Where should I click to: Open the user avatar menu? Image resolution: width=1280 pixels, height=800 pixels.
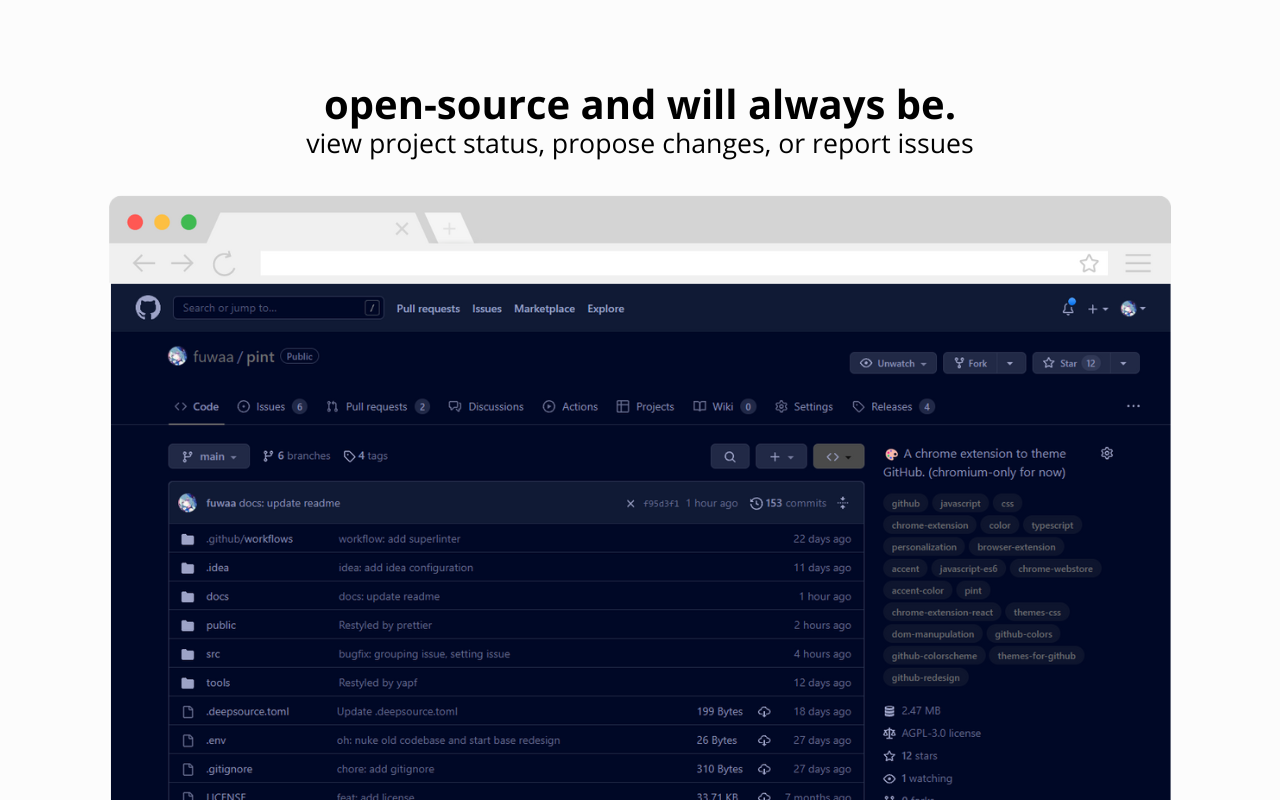[1133, 309]
